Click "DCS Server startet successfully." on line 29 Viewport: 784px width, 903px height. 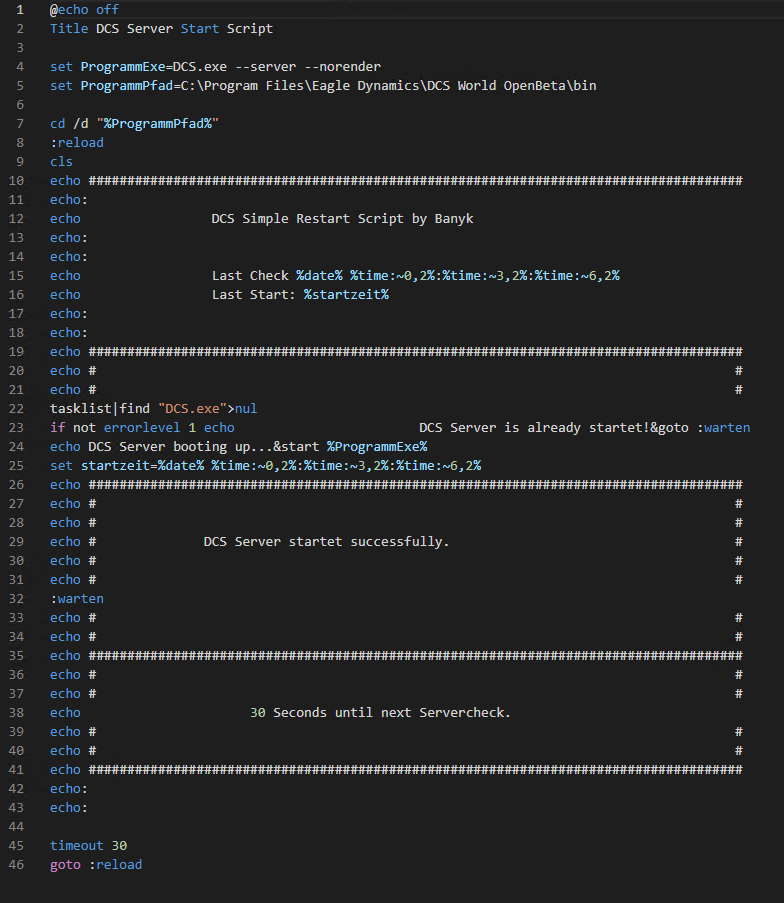[326, 542]
